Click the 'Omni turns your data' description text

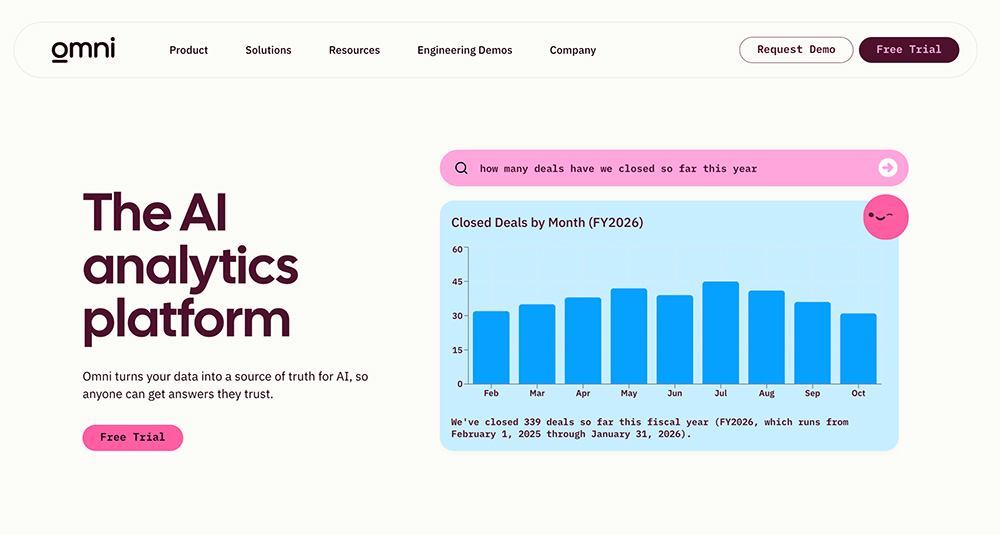pyautogui.click(x=225, y=385)
